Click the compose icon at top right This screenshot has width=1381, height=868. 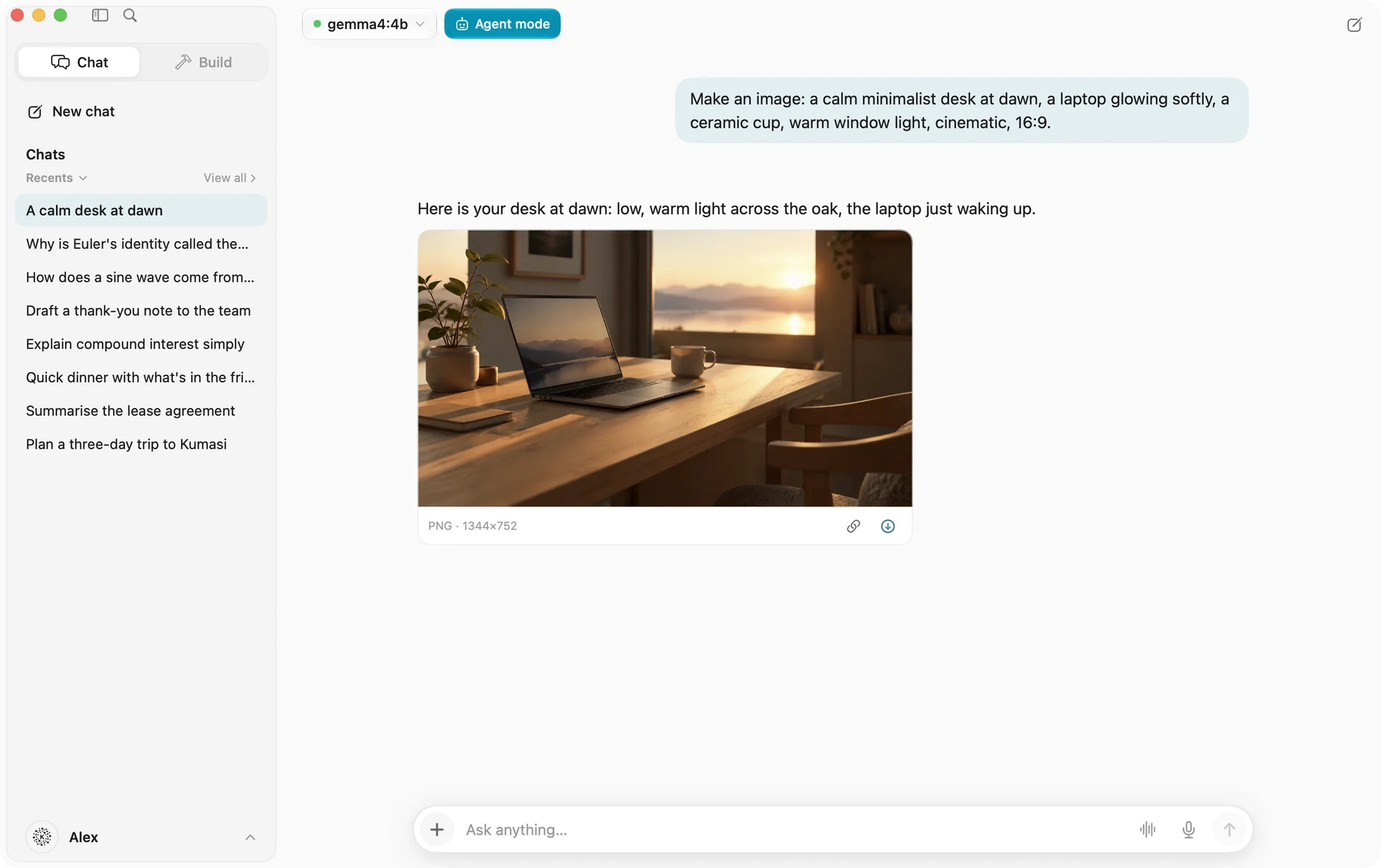point(1354,25)
